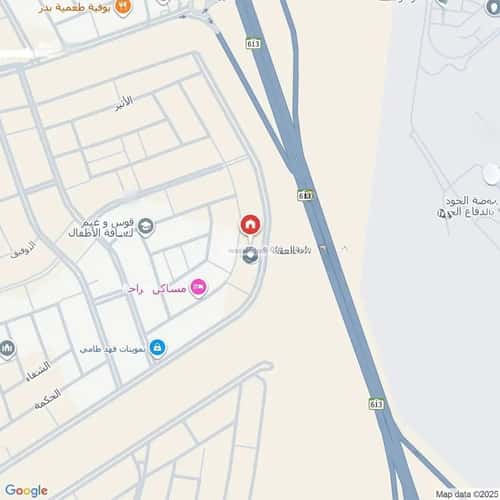Image resolution: width=500 pixels, height=500 pixels.
Task: Click the بوفية طعمية بدر restaurant label
Action: [75, 8]
